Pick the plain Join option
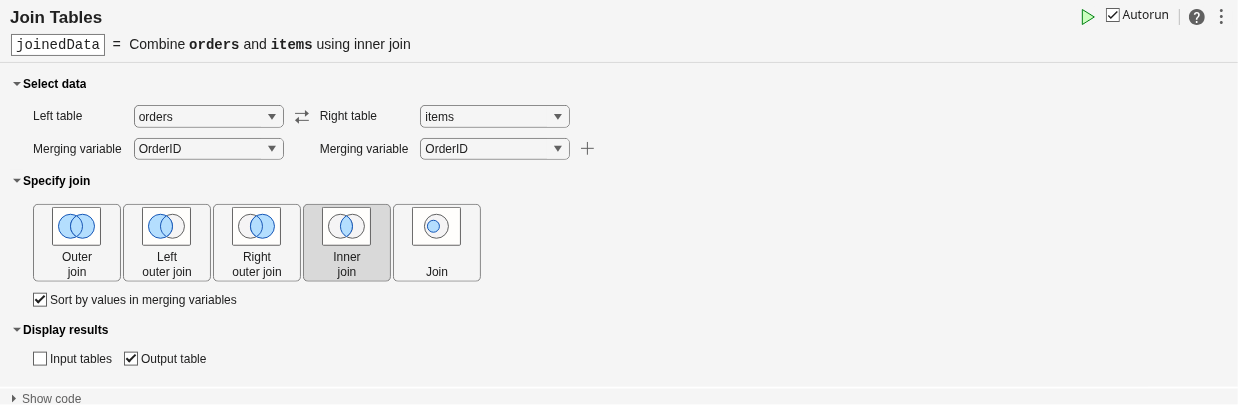The width and height of the screenshot is (1238, 405). (x=437, y=243)
